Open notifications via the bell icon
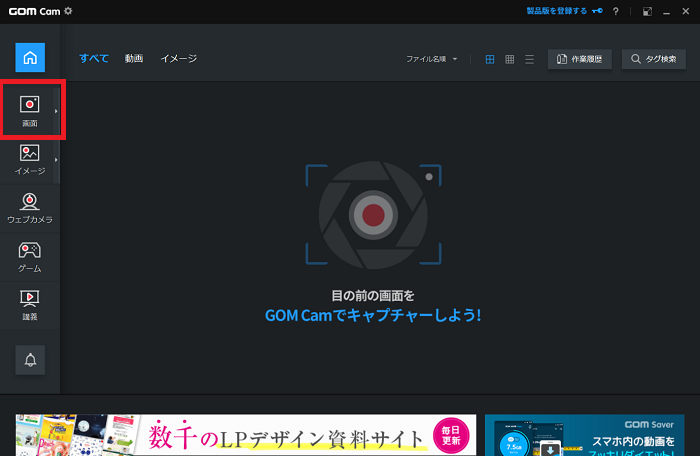The image size is (700, 456). (30, 360)
